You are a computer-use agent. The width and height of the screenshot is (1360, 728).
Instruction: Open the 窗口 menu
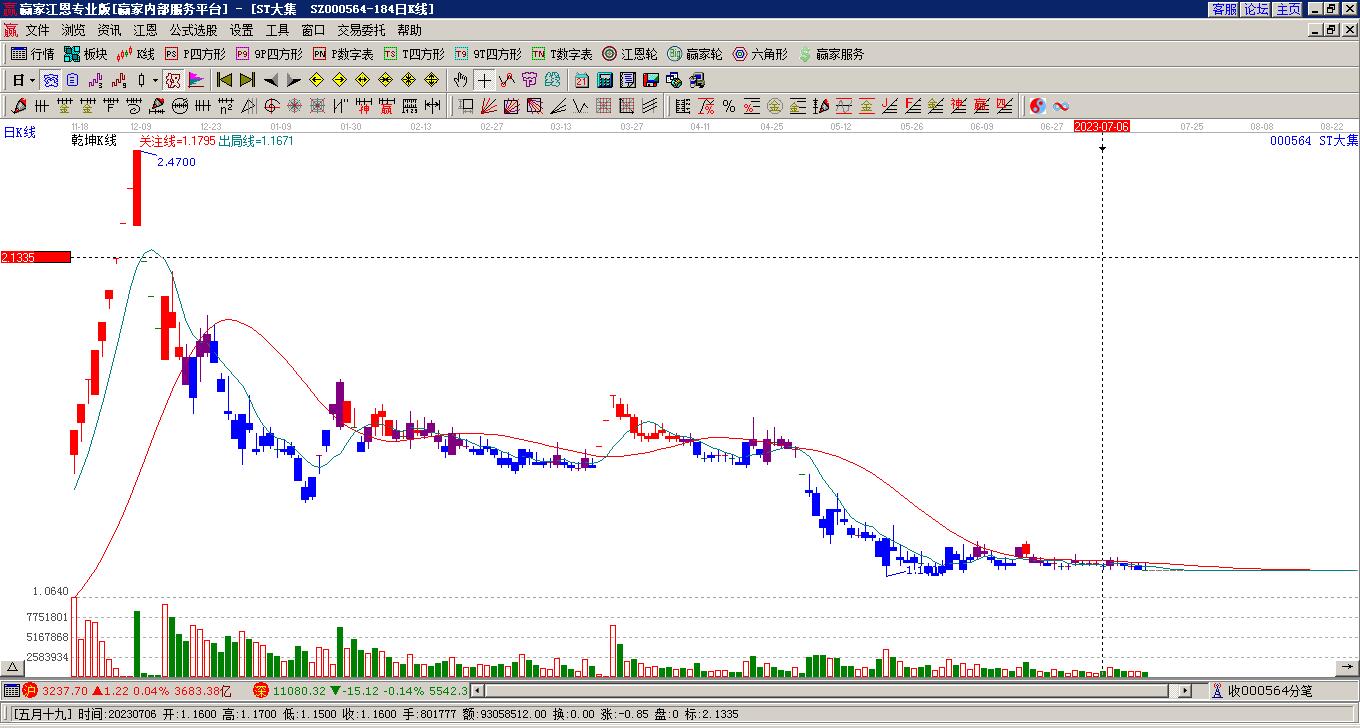313,31
